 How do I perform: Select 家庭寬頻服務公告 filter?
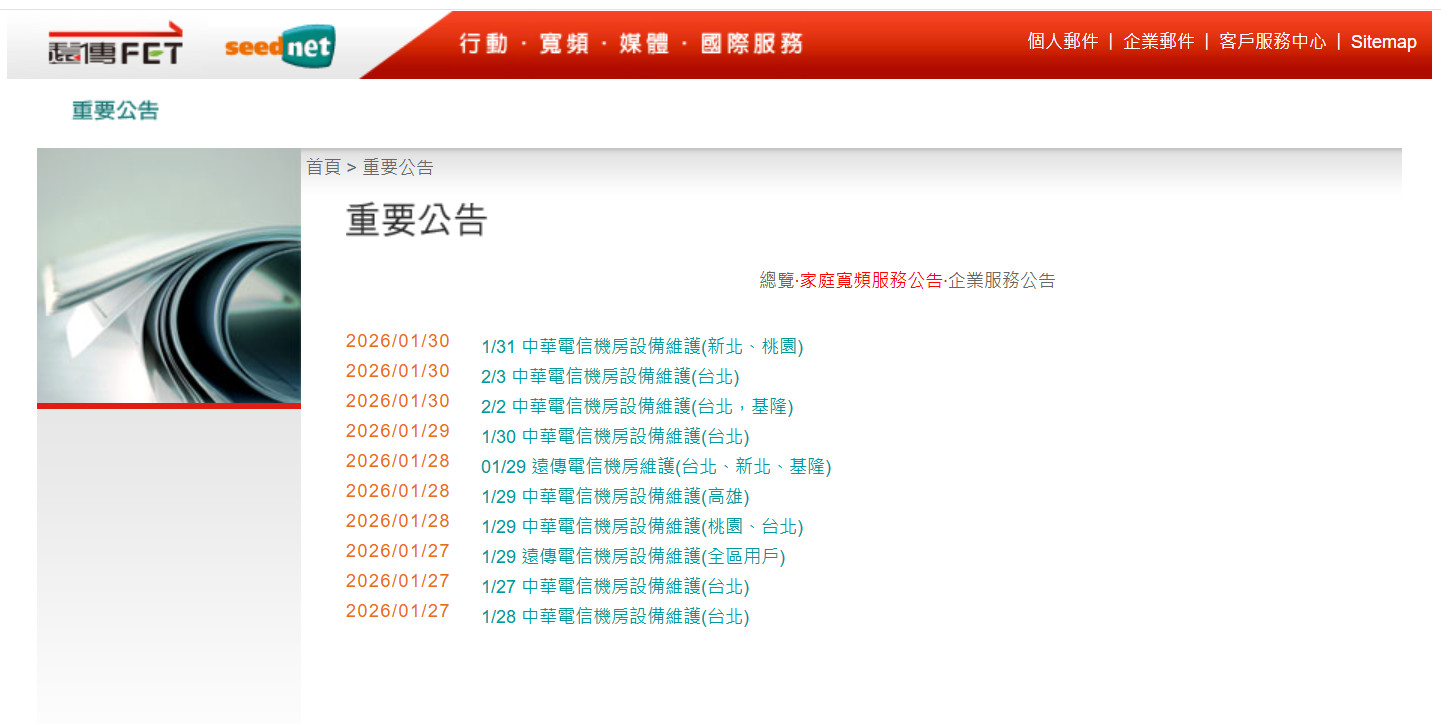(871, 280)
